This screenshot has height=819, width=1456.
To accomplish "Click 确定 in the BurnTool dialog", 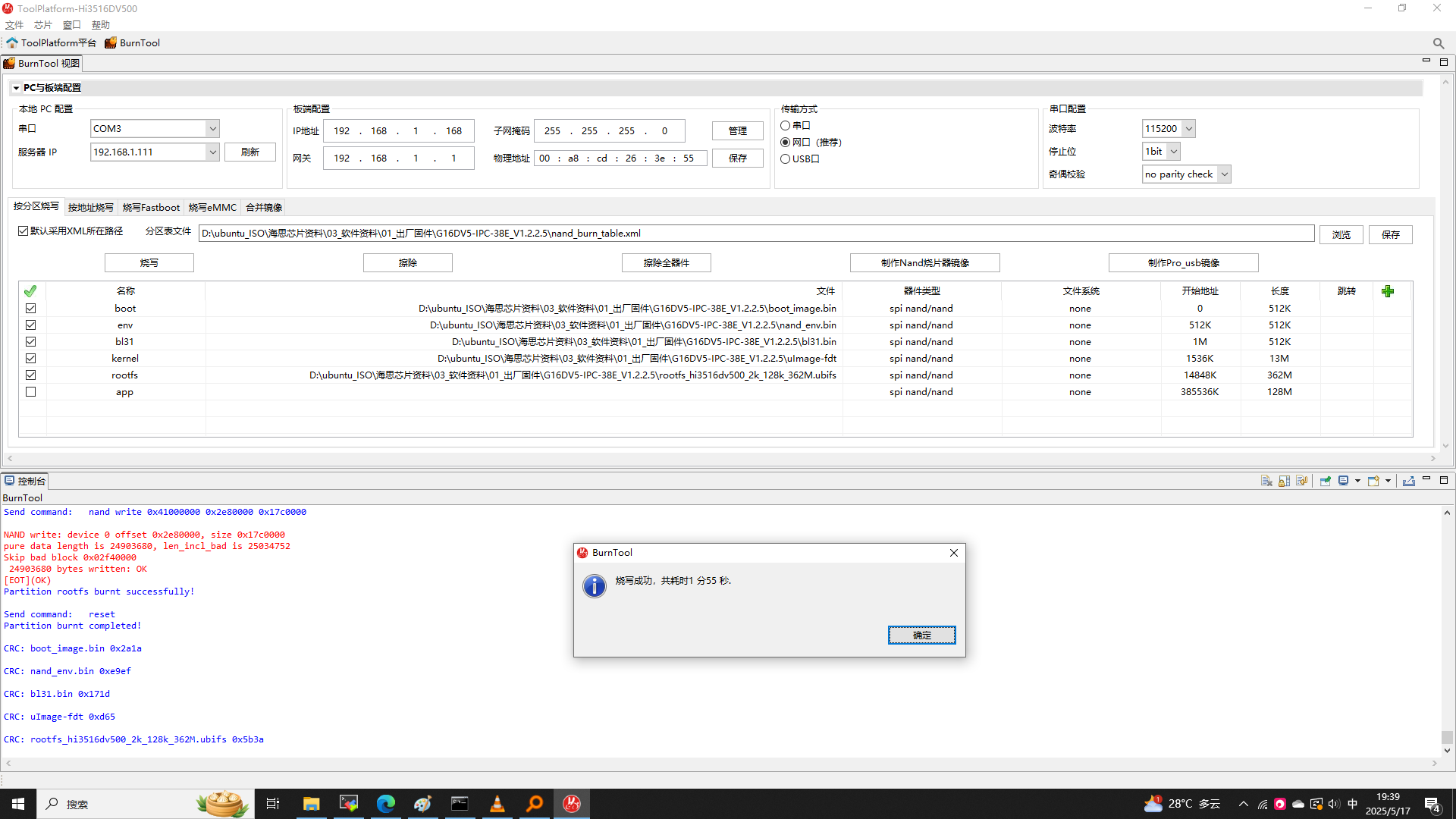I will 921,635.
